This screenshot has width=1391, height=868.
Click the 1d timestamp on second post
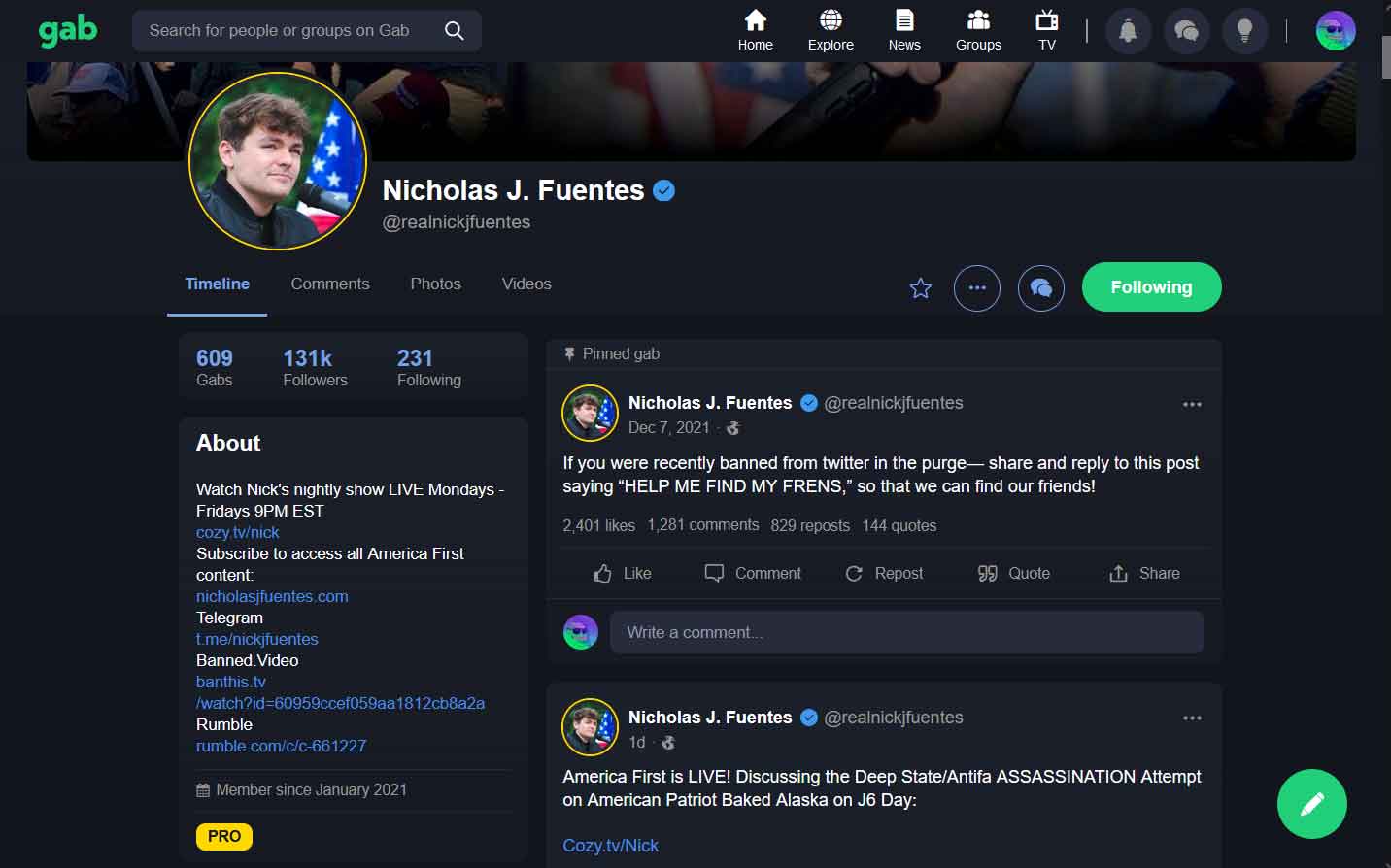(637, 743)
